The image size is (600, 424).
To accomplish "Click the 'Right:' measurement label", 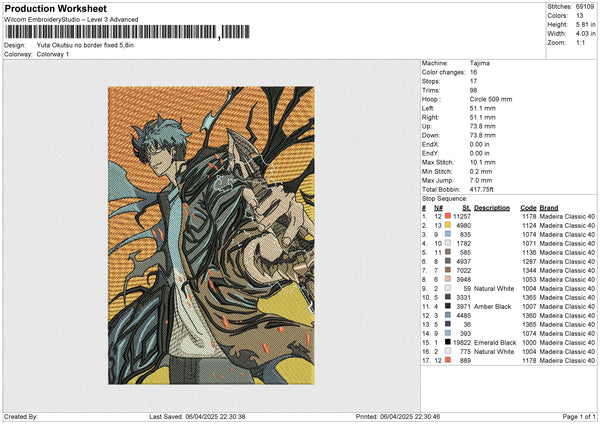I will coord(430,117).
